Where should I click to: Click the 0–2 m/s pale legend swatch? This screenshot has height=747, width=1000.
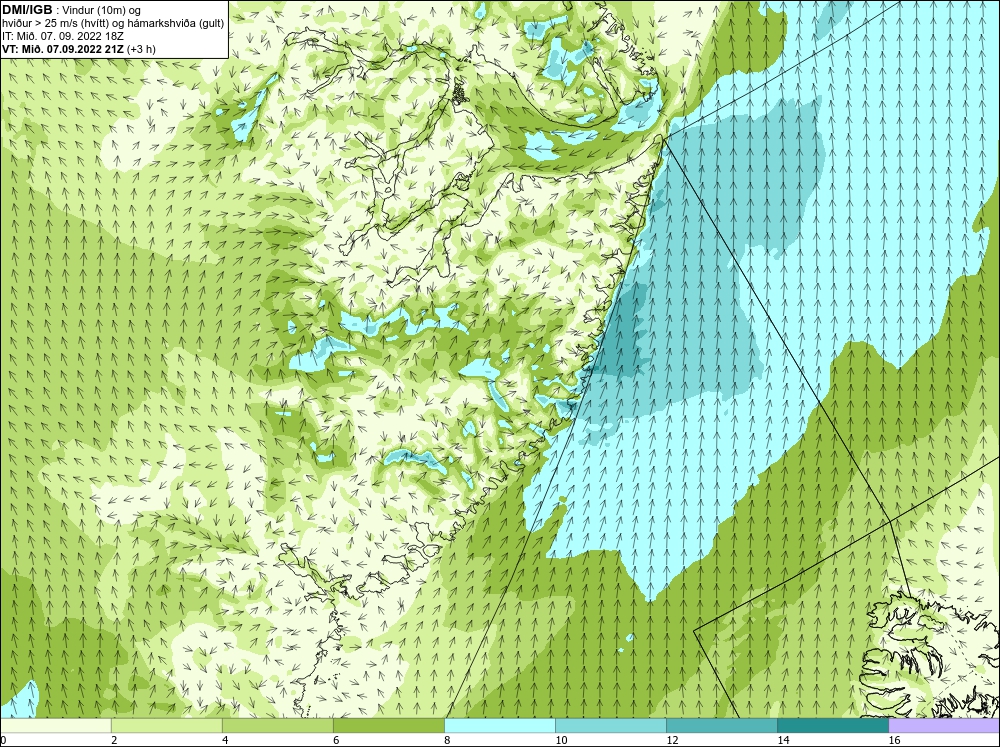point(55,725)
